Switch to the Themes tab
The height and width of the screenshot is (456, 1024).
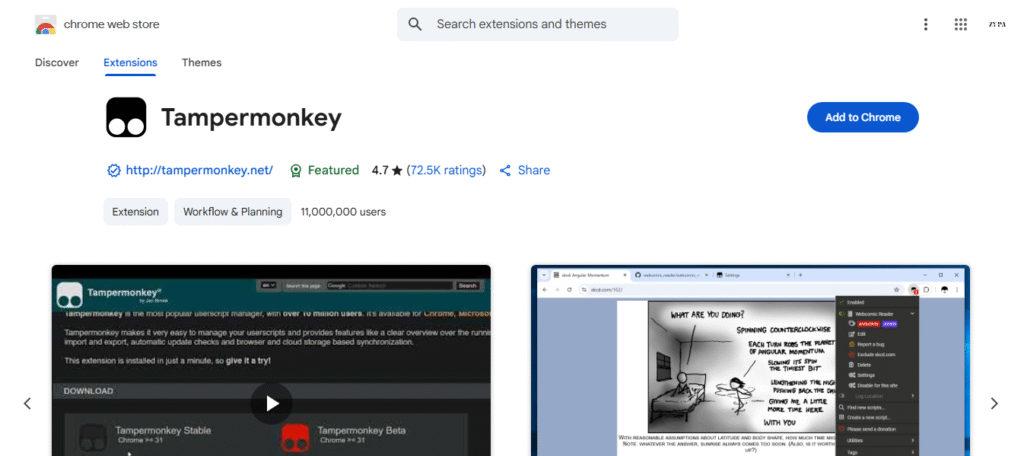pyautogui.click(x=201, y=62)
